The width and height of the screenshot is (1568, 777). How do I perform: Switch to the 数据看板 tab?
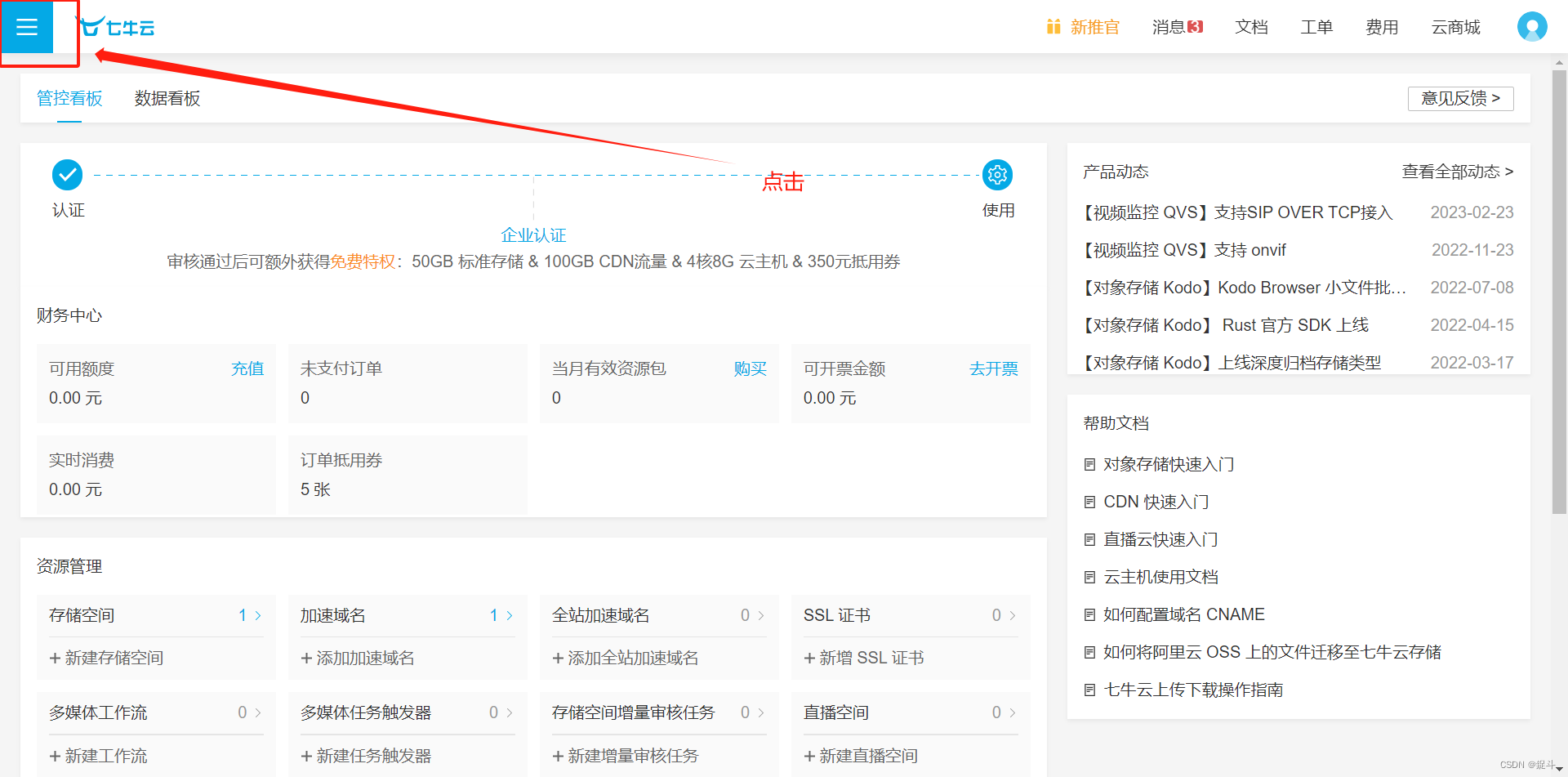click(167, 98)
